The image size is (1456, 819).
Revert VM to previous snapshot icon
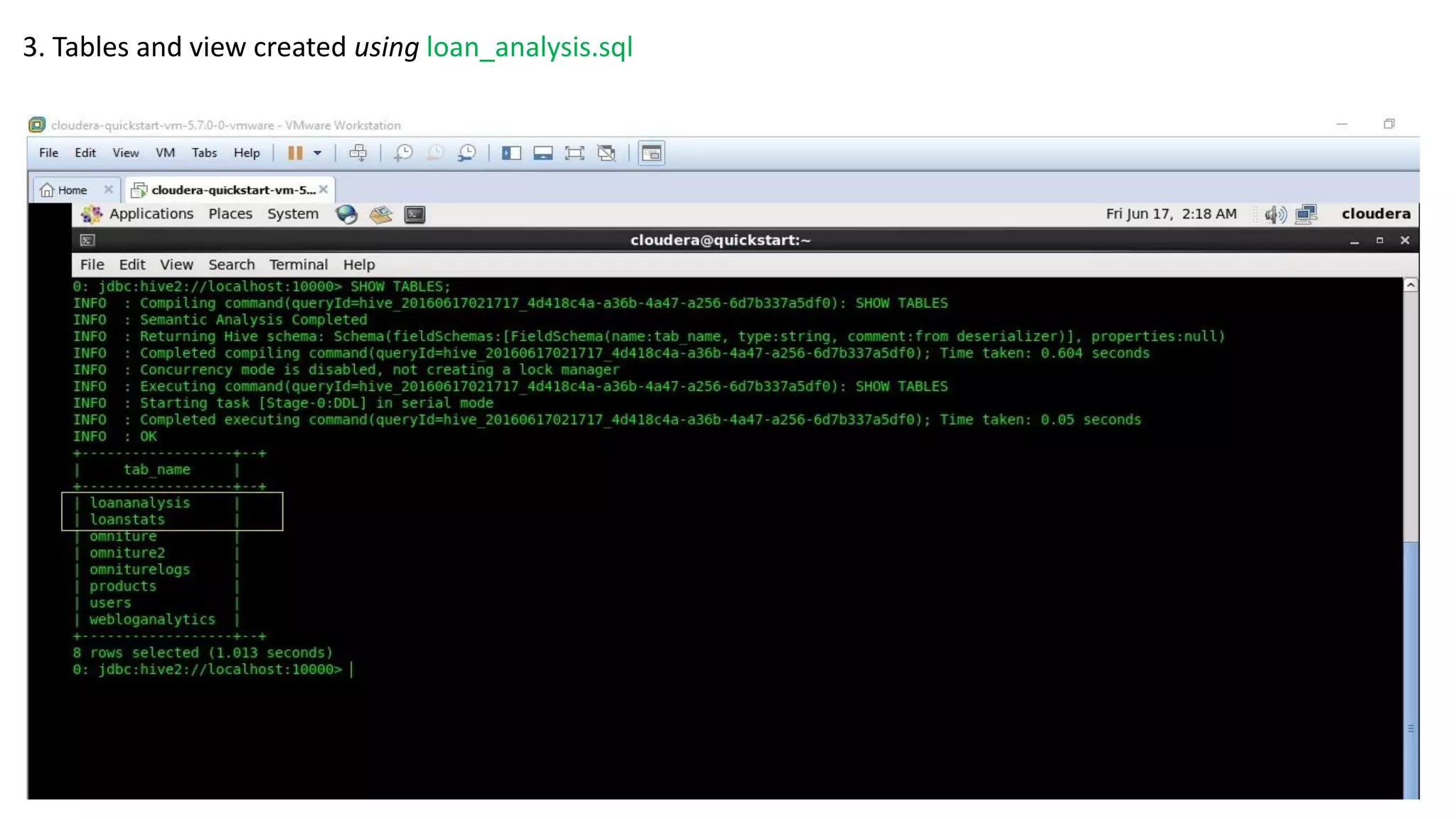tap(435, 153)
